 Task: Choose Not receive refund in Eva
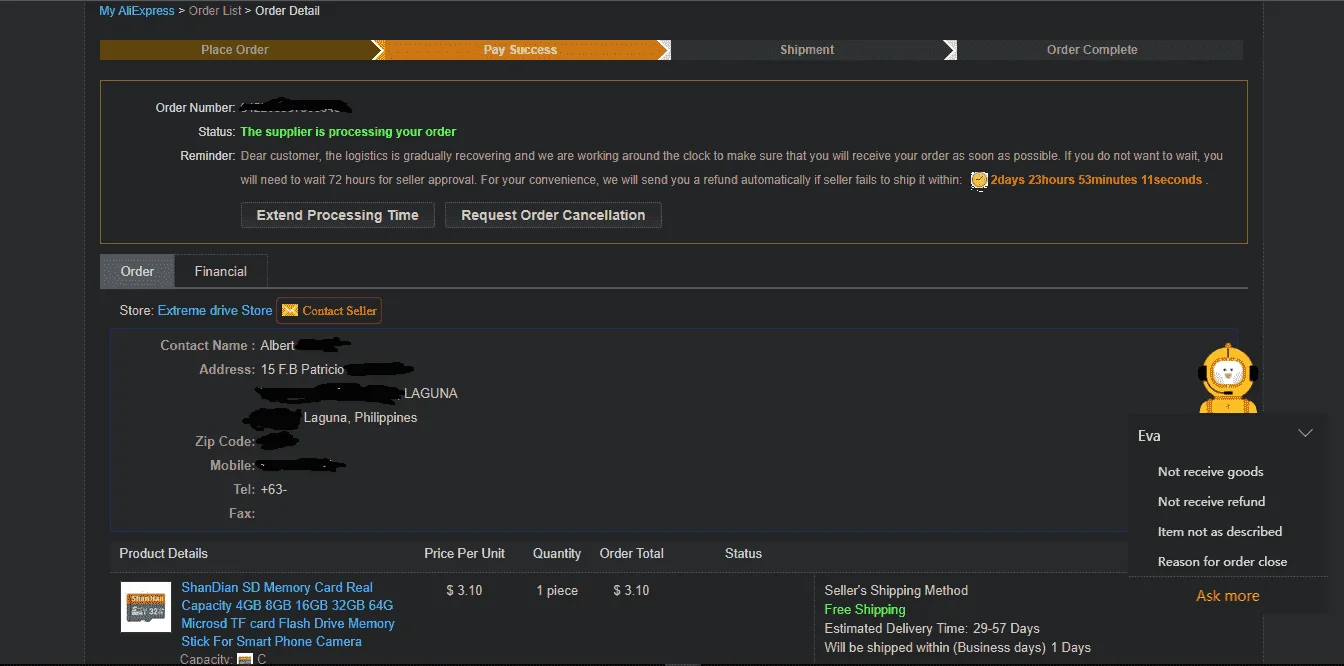[x=1211, y=502]
